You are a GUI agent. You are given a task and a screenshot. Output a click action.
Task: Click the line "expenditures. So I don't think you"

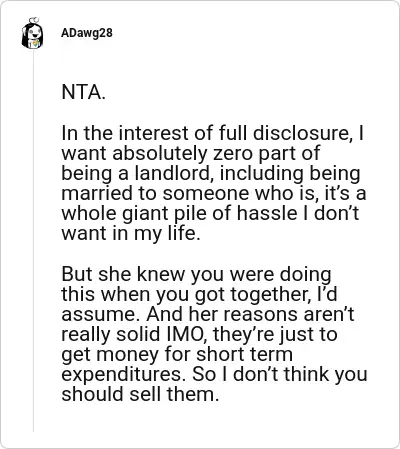(x=214, y=375)
